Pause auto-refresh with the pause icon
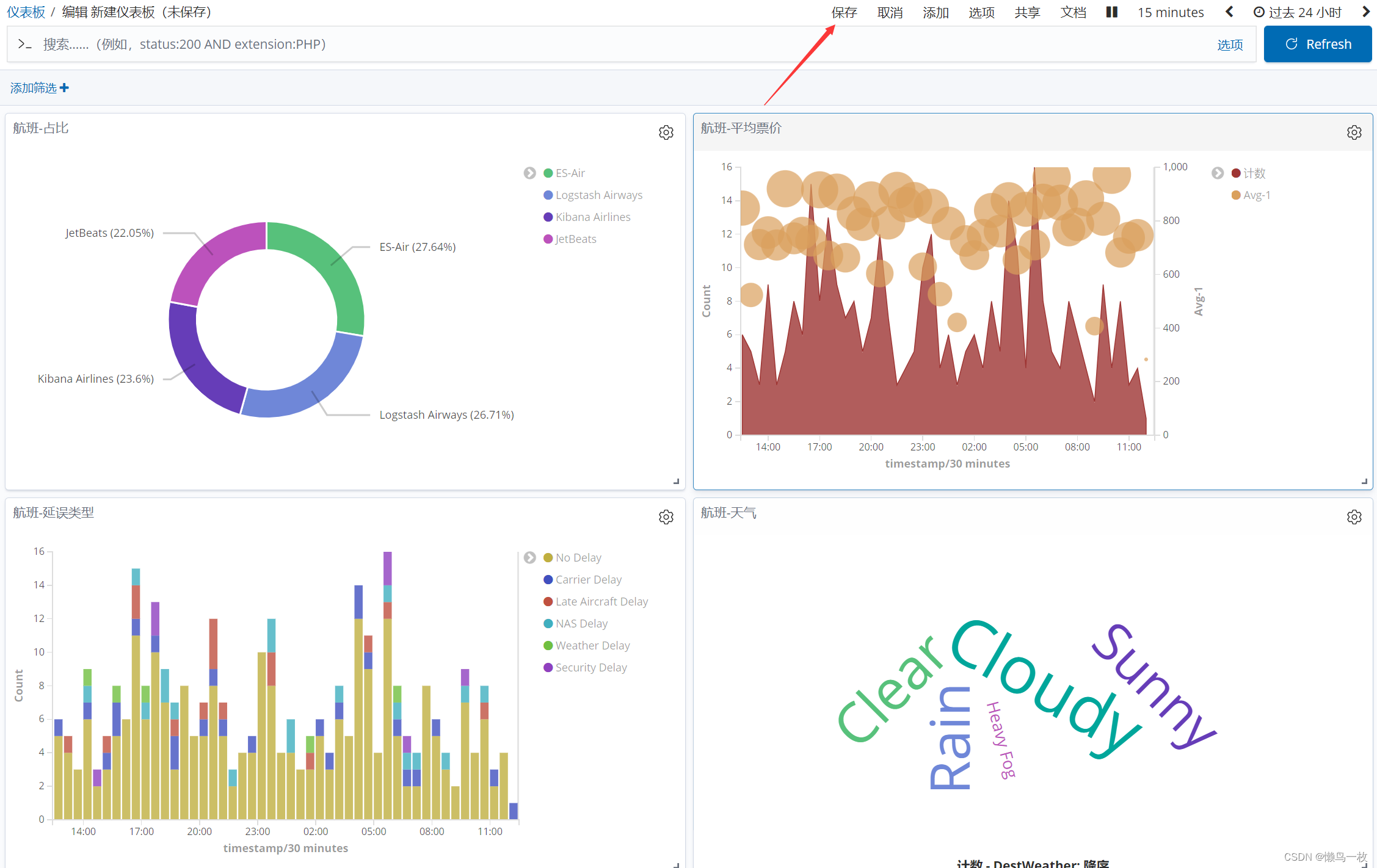 point(1111,12)
